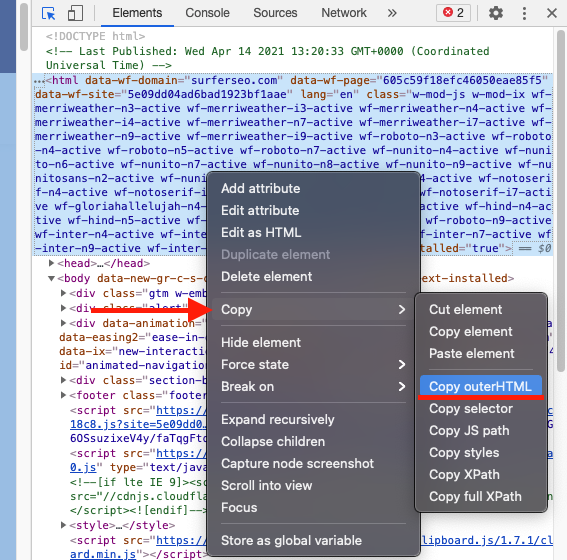Select Expand recursively menu entry
The width and height of the screenshot is (567, 560).
pyautogui.click(x=314, y=419)
